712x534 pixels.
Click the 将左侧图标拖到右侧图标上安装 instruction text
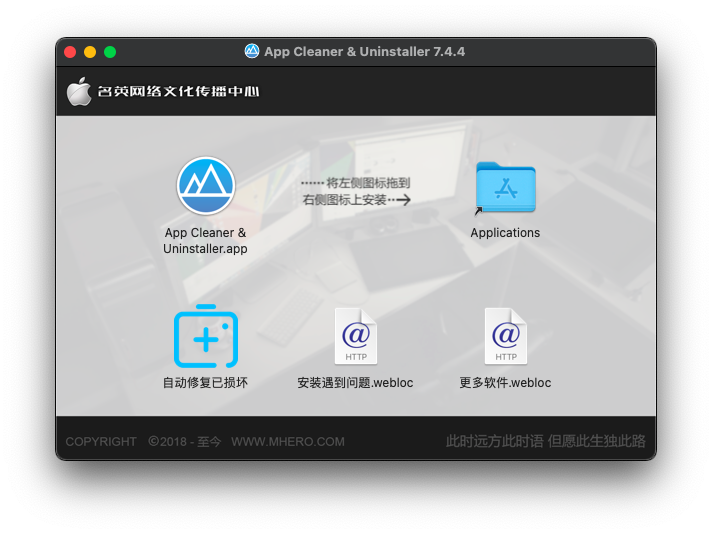pos(356,192)
